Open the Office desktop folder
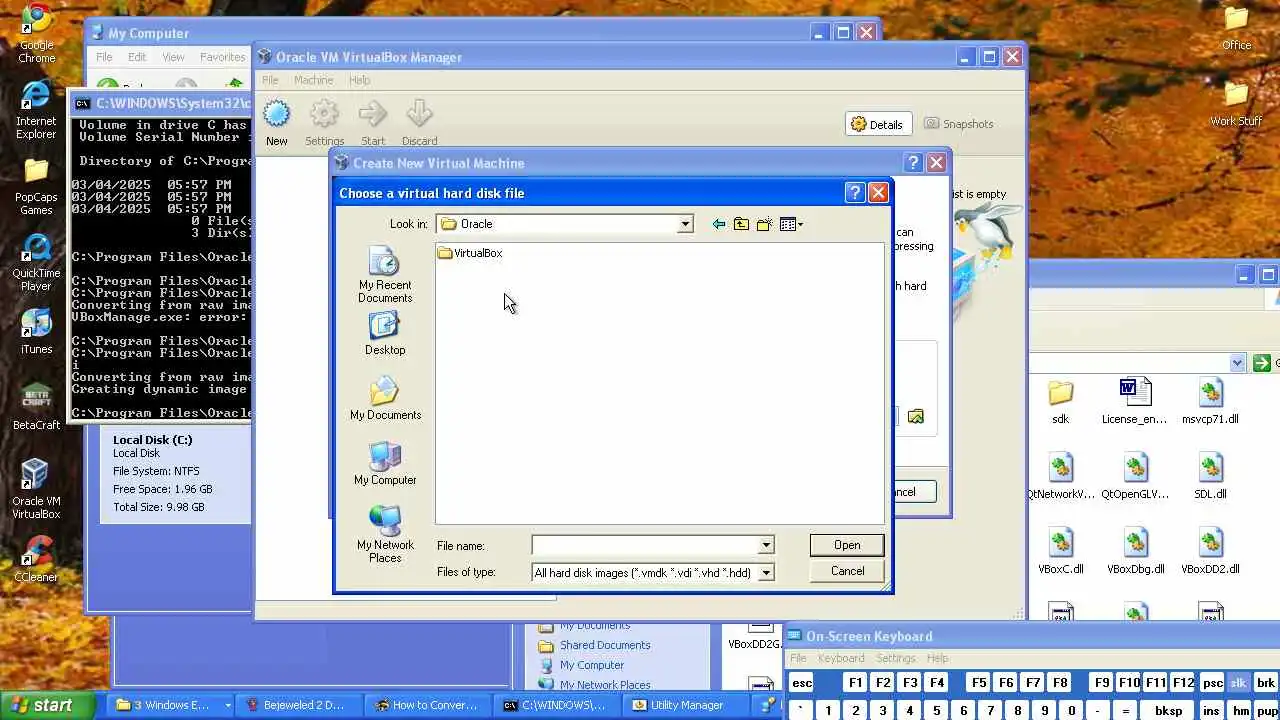Image resolution: width=1280 pixels, height=720 pixels. pos(1237,28)
